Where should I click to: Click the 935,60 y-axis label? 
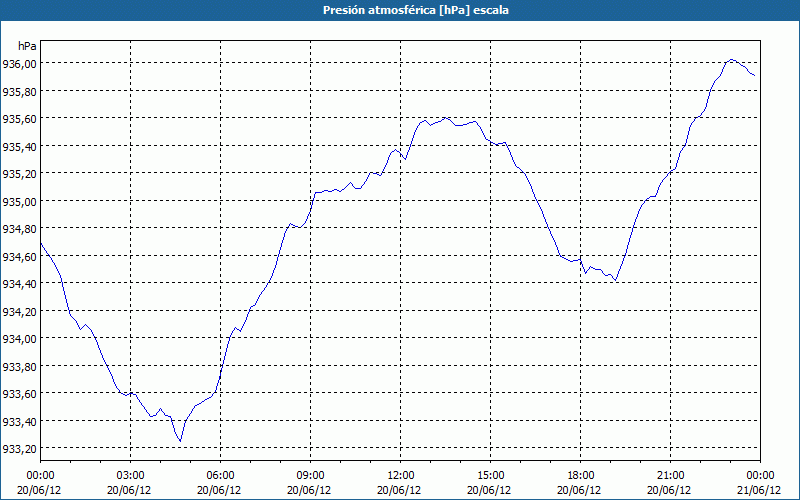click(19, 119)
